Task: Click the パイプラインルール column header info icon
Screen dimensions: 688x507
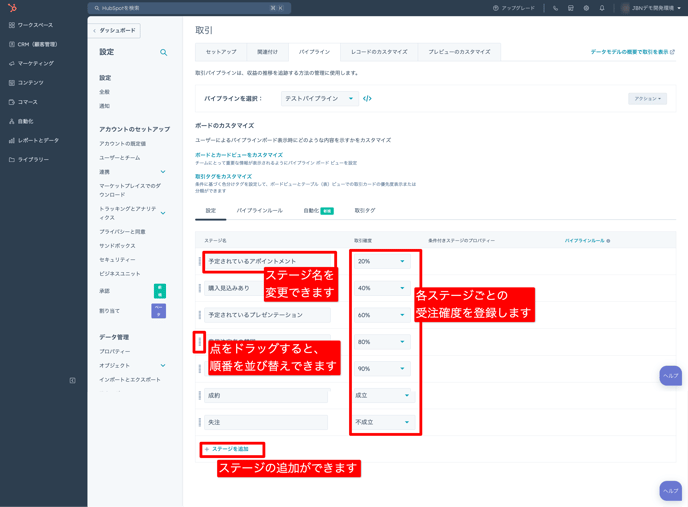Action: tap(608, 241)
